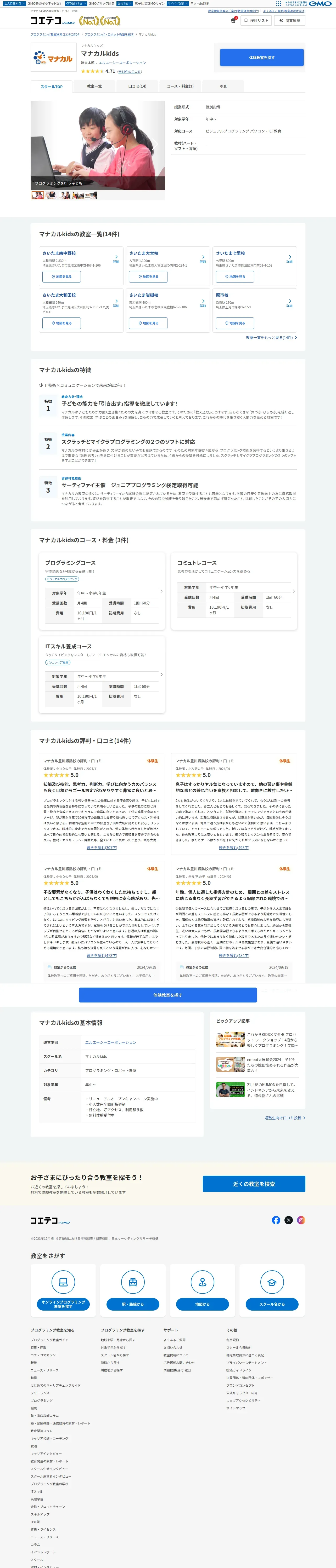Open 詳細 chevron for さいたま大宮校
This screenshot has width=336, height=1568.
(x=203, y=259)
